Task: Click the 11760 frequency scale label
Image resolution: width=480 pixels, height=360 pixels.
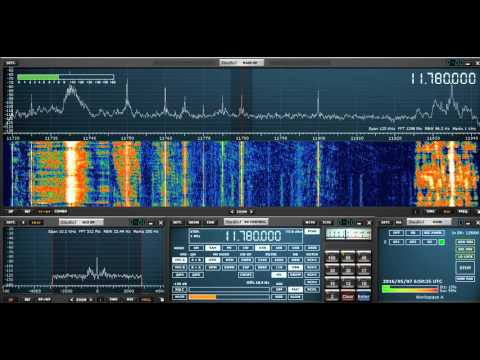Action: [x=166, y=138]
